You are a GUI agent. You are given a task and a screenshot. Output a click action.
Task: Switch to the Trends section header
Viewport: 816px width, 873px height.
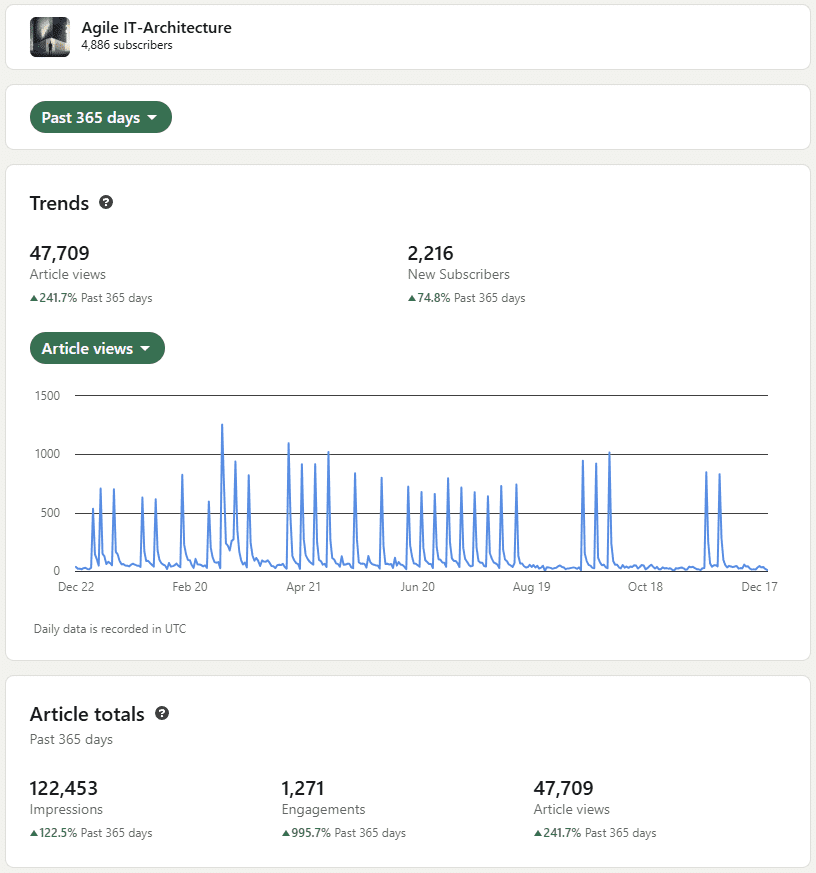point(59,203)
